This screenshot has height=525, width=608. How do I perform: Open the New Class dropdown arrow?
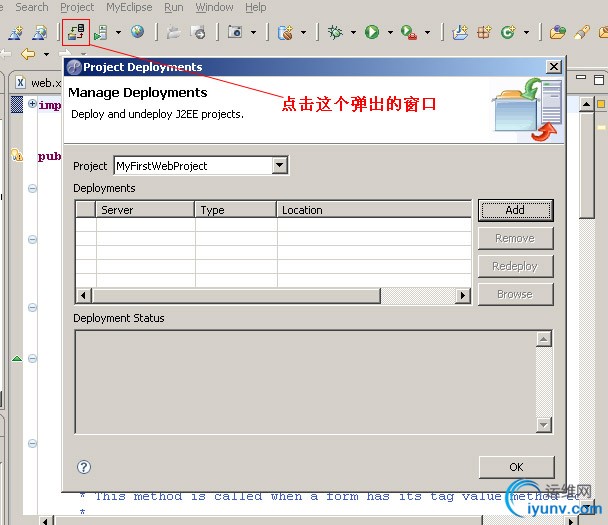[526, 33]
